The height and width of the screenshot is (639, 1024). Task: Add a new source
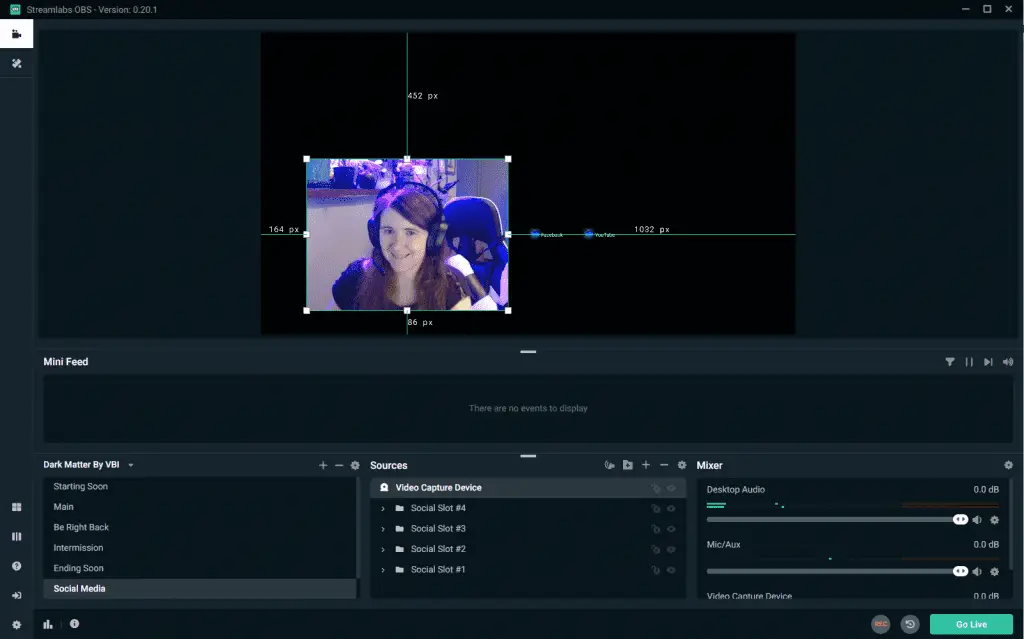click(646, 465)
